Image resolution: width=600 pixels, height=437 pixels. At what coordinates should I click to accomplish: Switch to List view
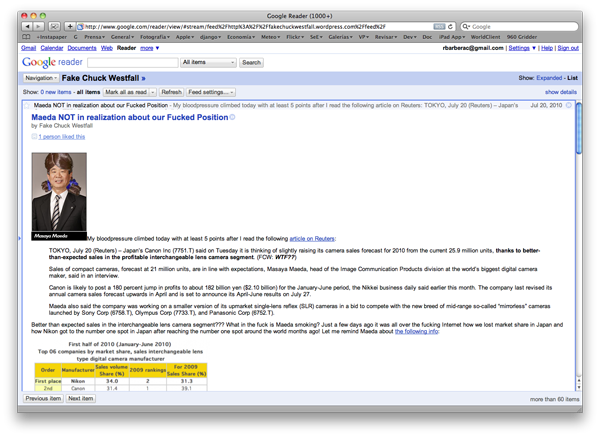click(x=572, y=78)
